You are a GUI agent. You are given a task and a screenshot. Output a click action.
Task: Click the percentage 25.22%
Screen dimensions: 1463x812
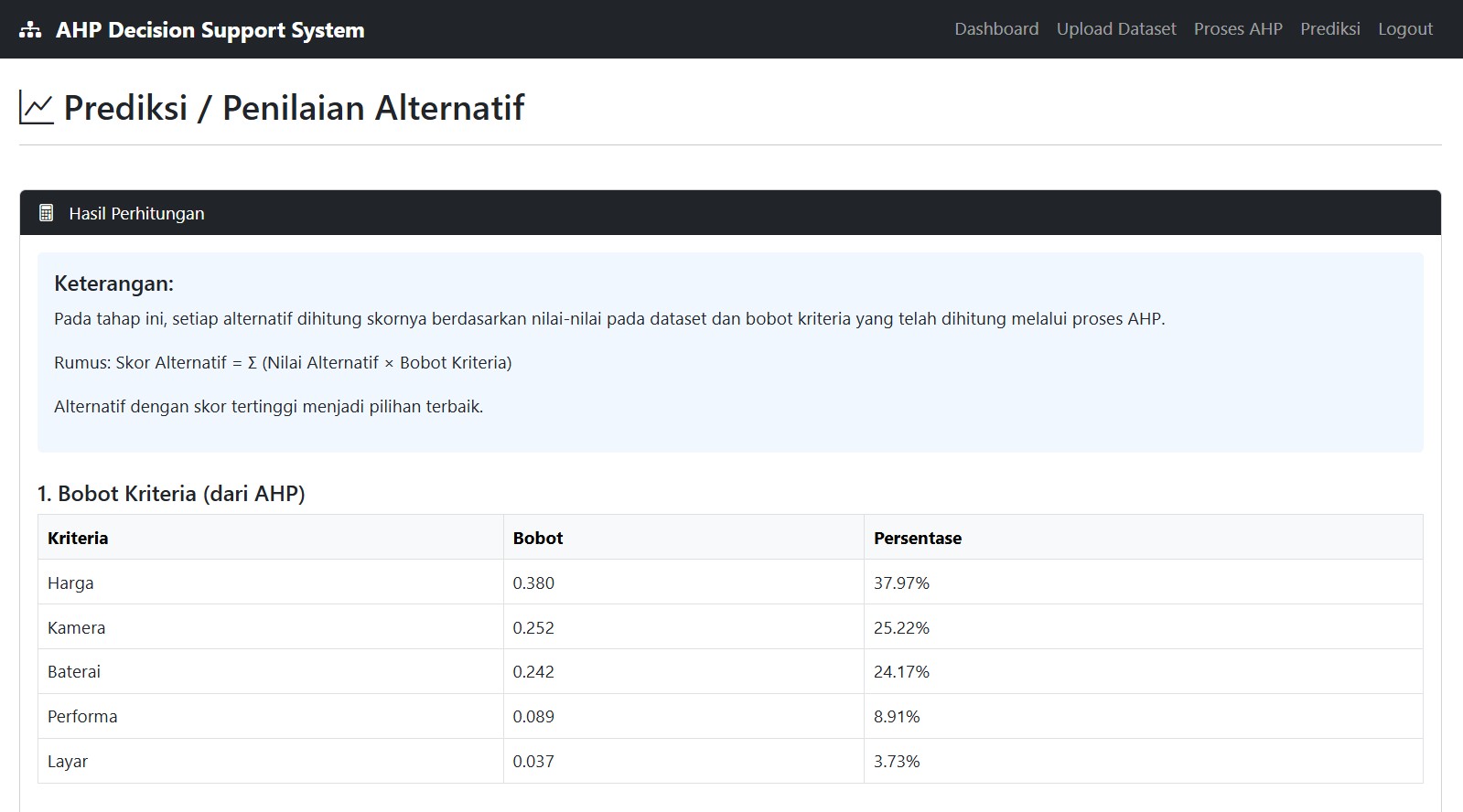pos(901,628)
